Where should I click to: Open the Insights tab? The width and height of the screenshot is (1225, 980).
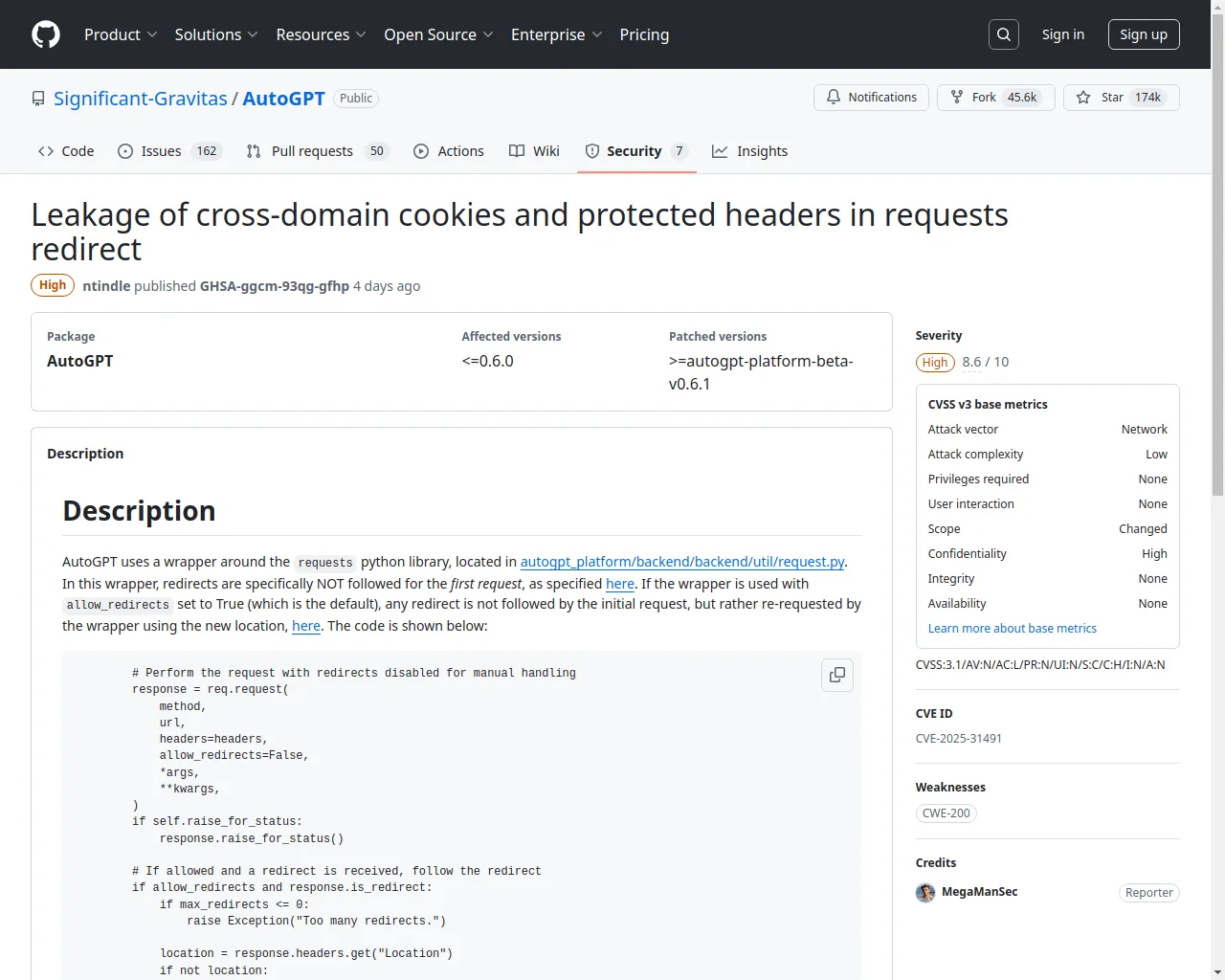coord(749,151)
